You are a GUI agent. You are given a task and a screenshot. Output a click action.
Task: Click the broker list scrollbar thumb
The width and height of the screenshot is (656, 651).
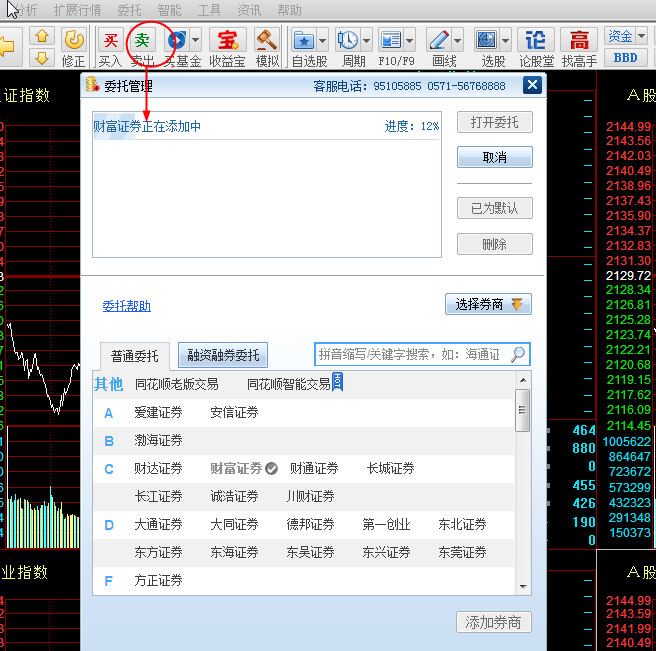click(522, 410)
